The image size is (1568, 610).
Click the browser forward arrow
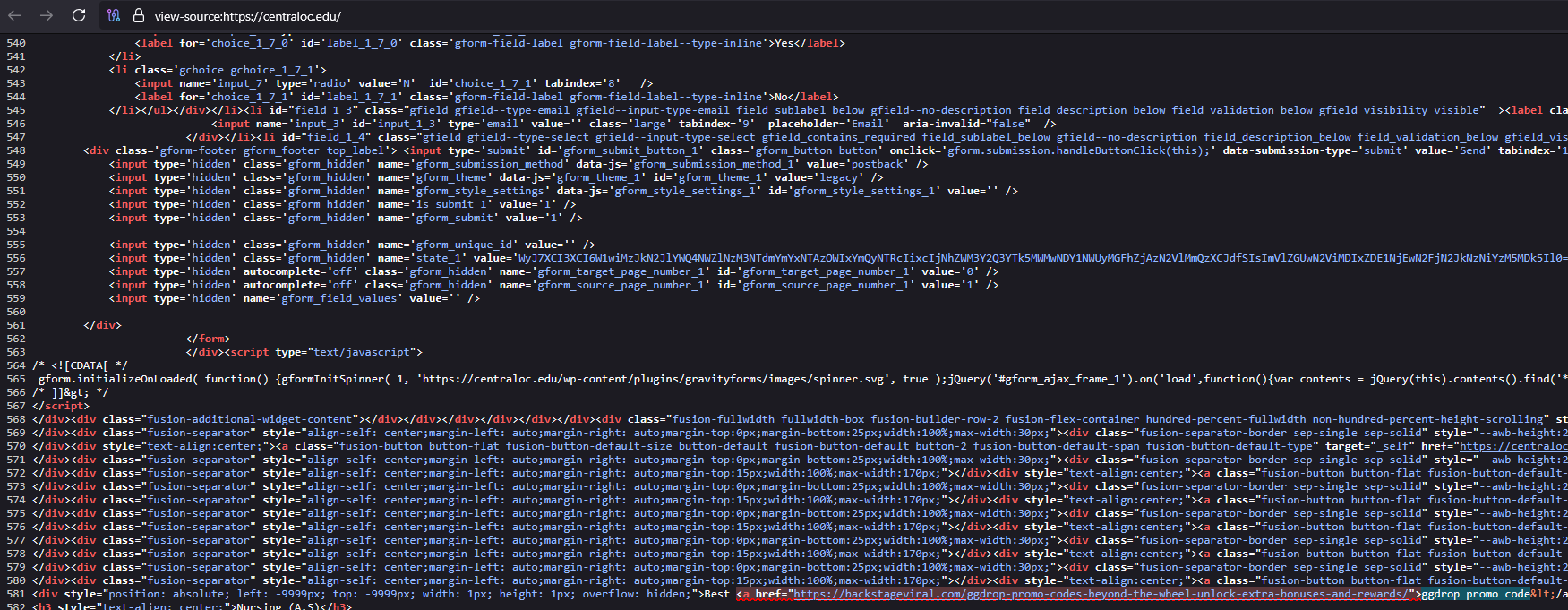pyautogui.click(x=47, y=15)
